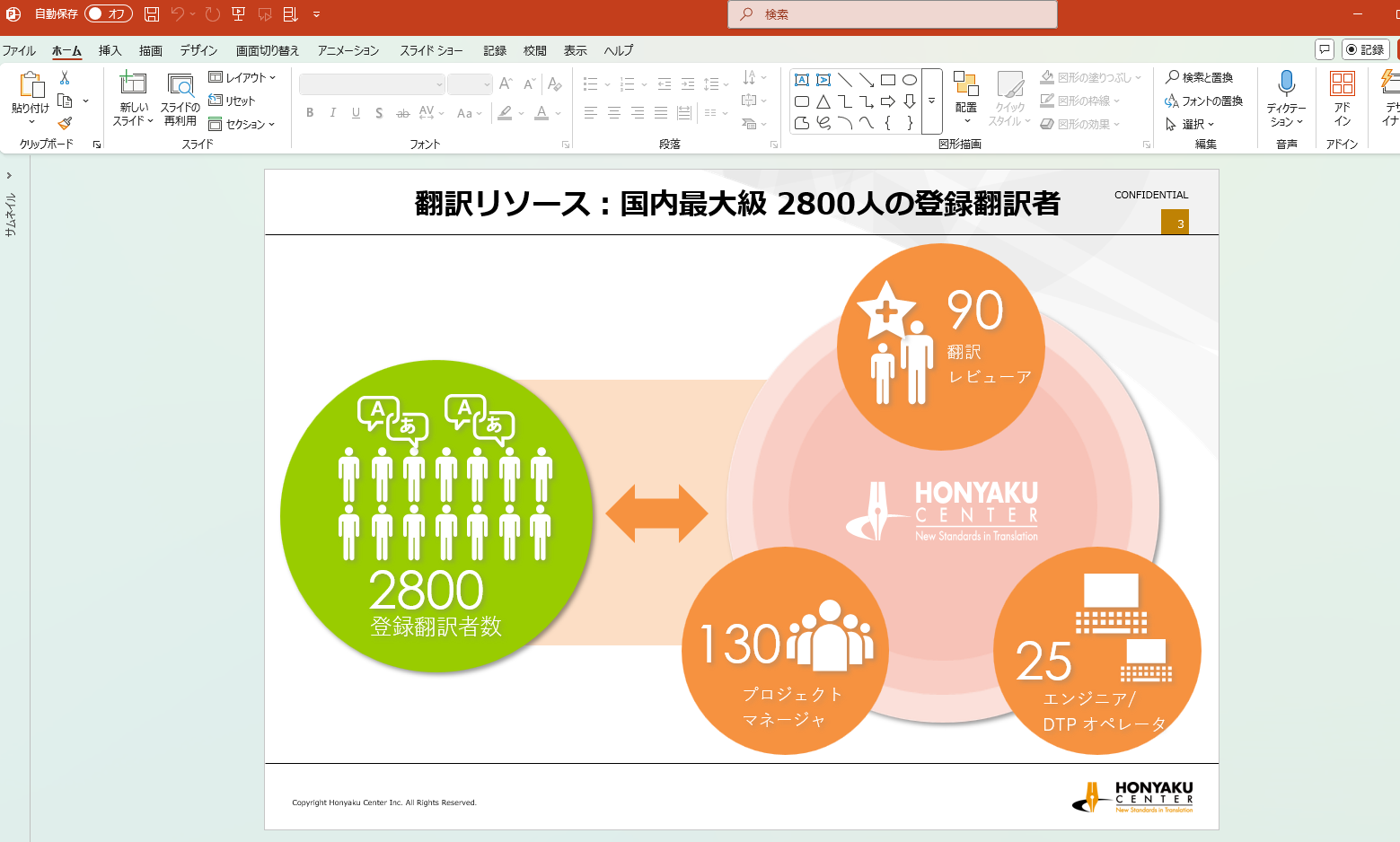This screenshot has width=1400, height=842.
Task: Expand the shapes gallery more arrow
Action: (x=932, y=101)
